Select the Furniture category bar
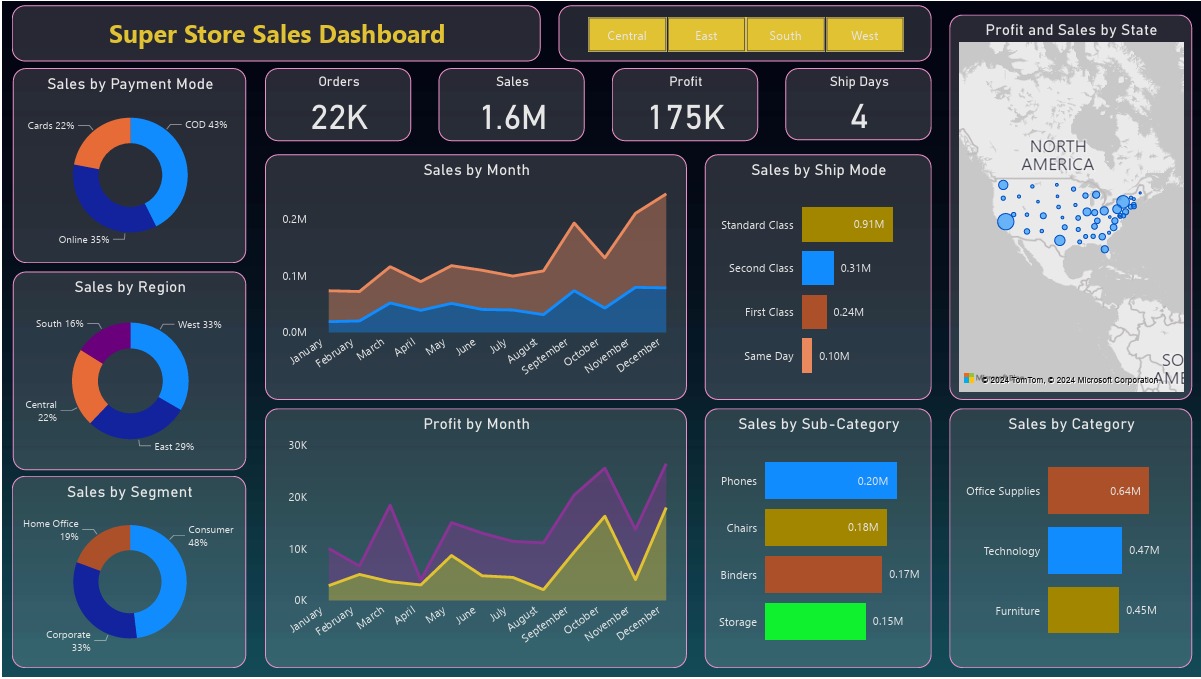 click(x=1082, y=611)
